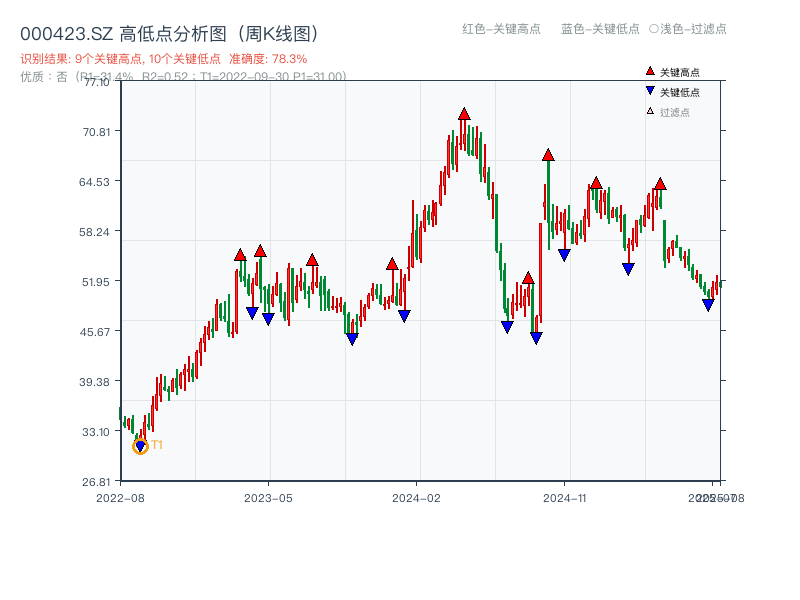
Task: Select first red key-high marker after 2024-11
Action: pyautogui.click(x=596, y=182)
